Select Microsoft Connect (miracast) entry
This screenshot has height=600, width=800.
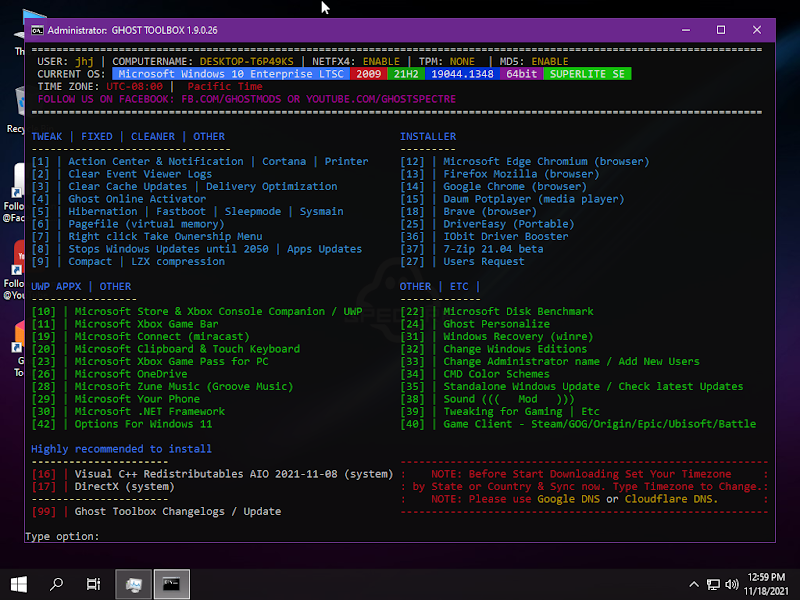162,336
